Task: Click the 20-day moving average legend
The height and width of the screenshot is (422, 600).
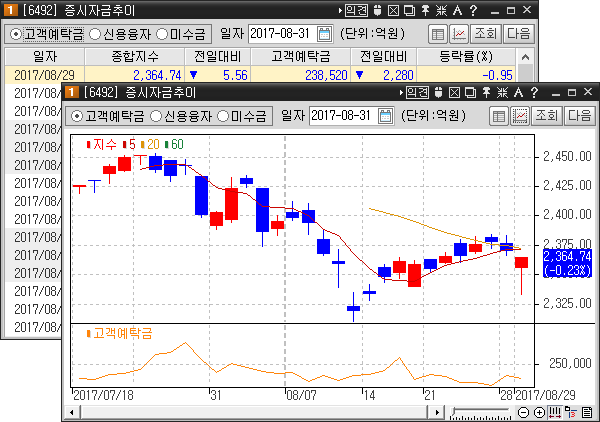Action: coord(150,144)
